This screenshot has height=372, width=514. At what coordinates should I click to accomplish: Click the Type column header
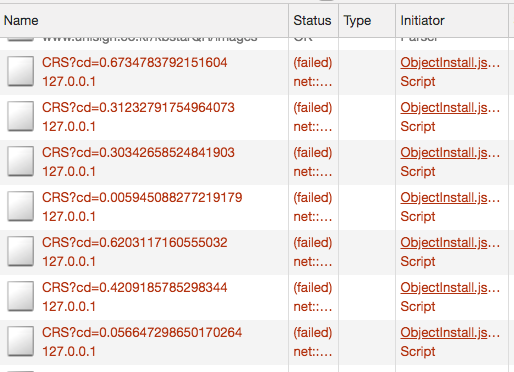(x=367, y=21)
